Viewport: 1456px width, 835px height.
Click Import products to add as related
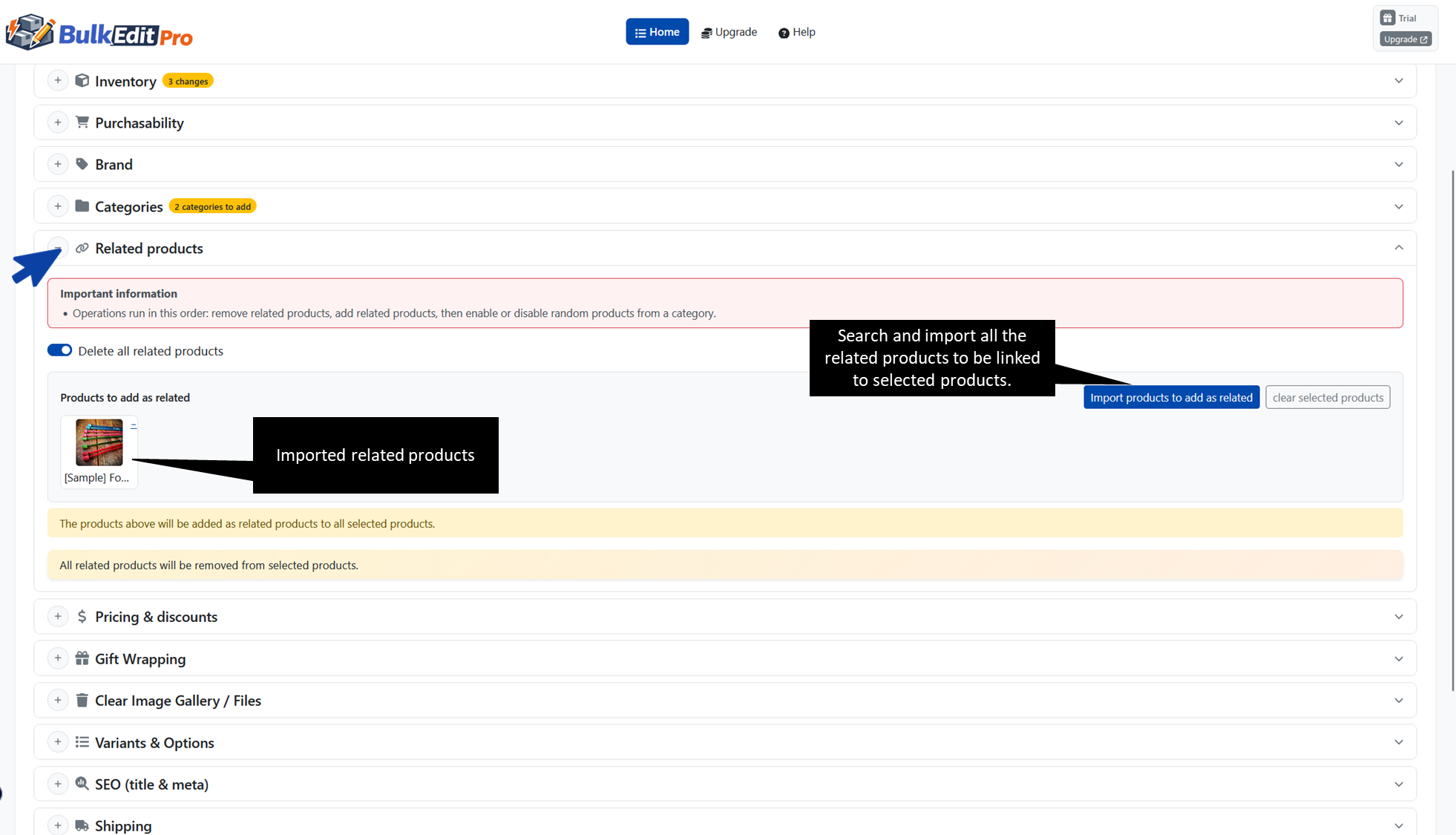tap(1171, 397)
